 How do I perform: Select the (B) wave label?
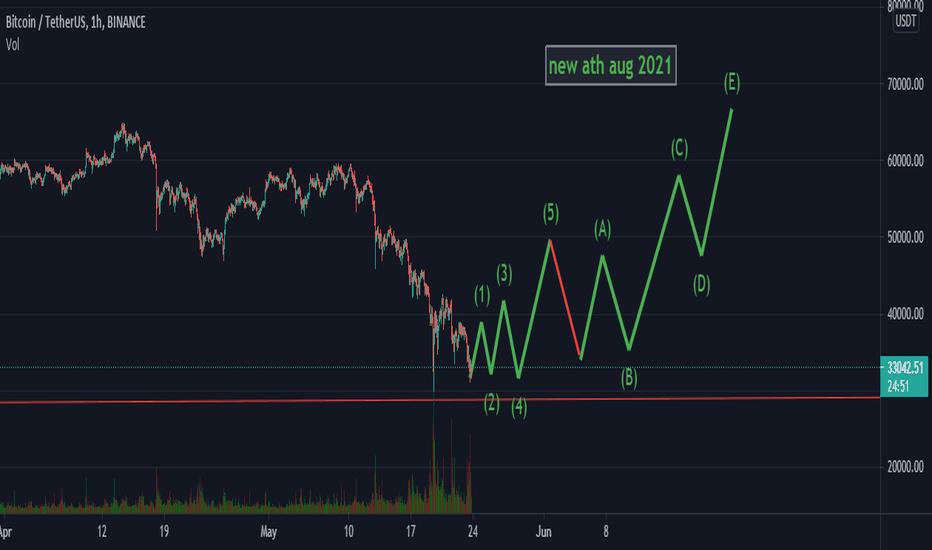(x=629, y=378)
